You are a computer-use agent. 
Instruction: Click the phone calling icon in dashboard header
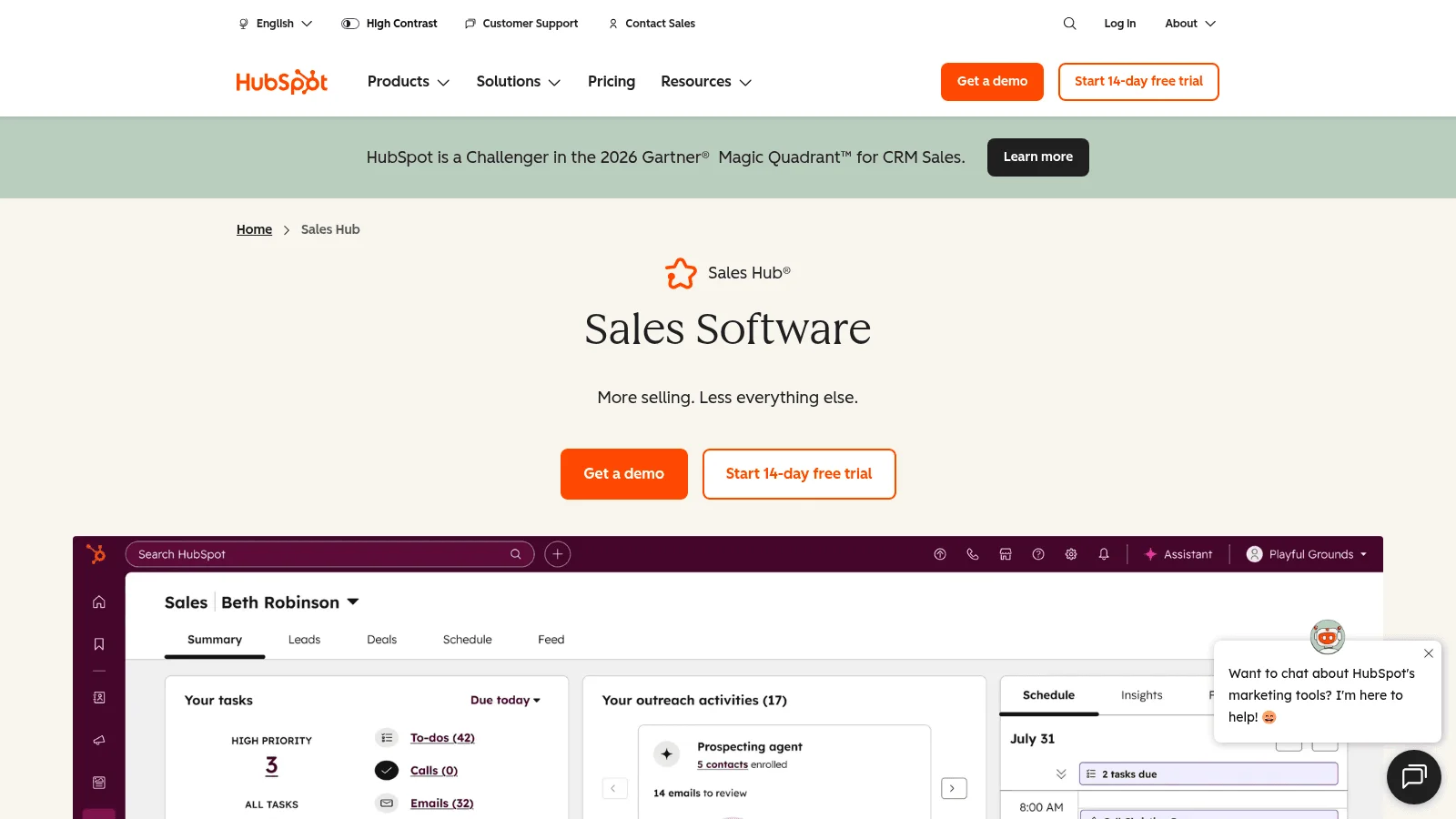click(973, 554)
